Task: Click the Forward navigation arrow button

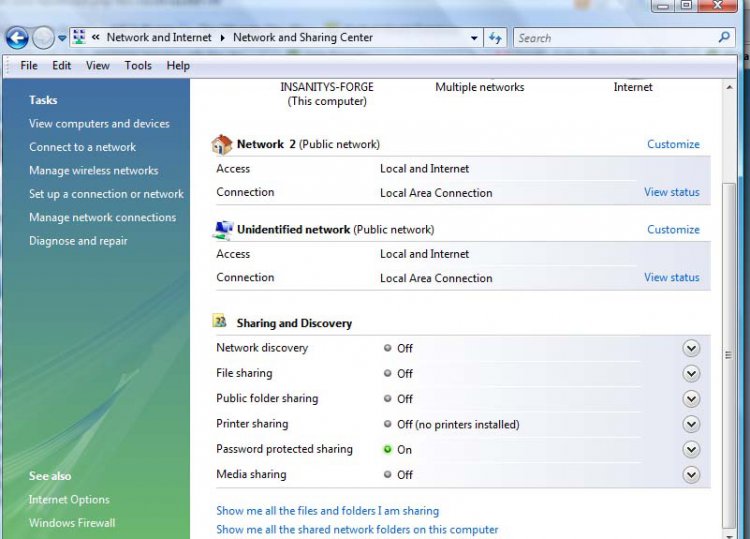Action: (x=44, y=38)
